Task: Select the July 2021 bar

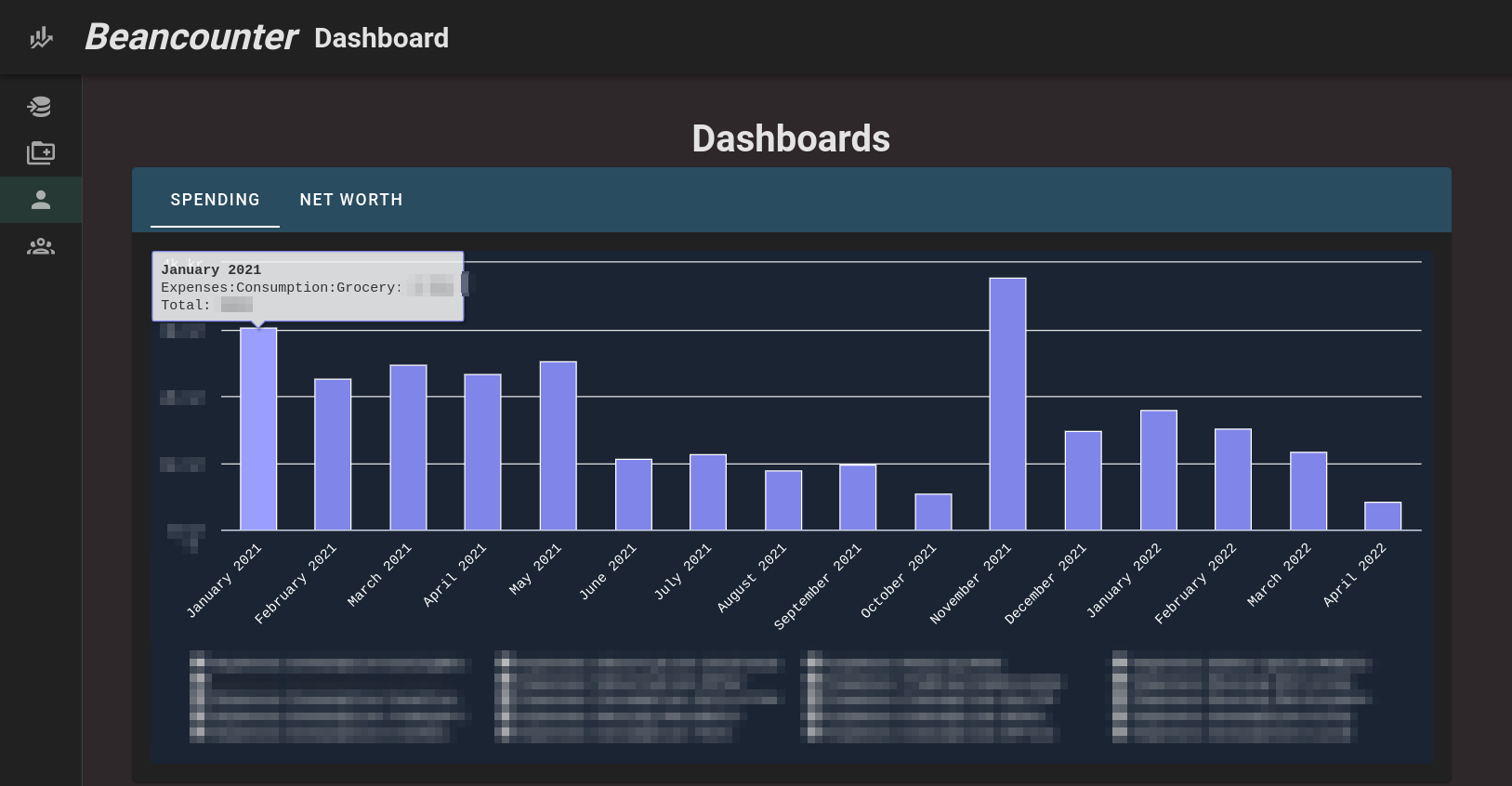Action: tap(708, 492)
